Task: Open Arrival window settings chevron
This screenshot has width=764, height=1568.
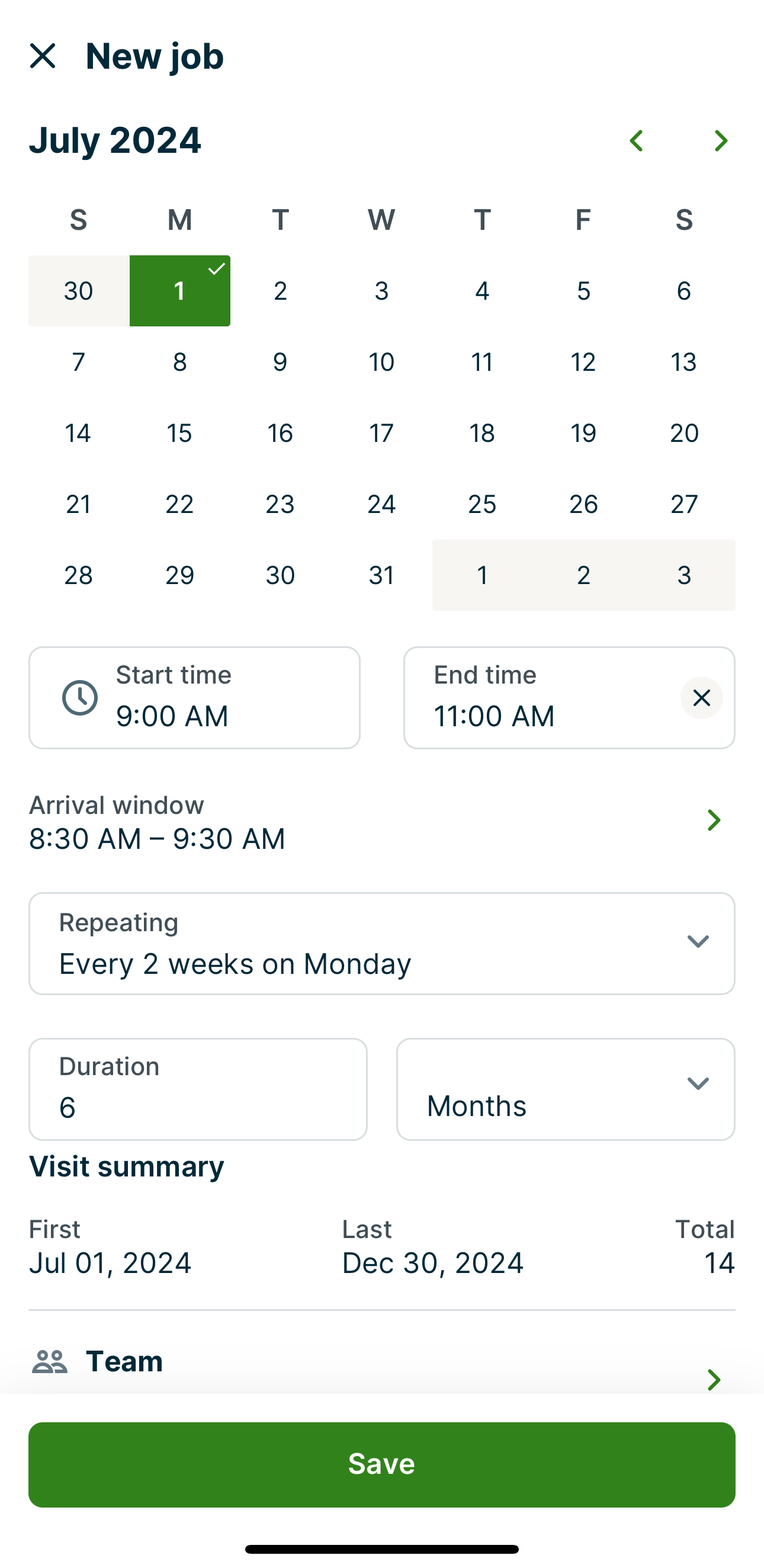Action: (714, 820)
